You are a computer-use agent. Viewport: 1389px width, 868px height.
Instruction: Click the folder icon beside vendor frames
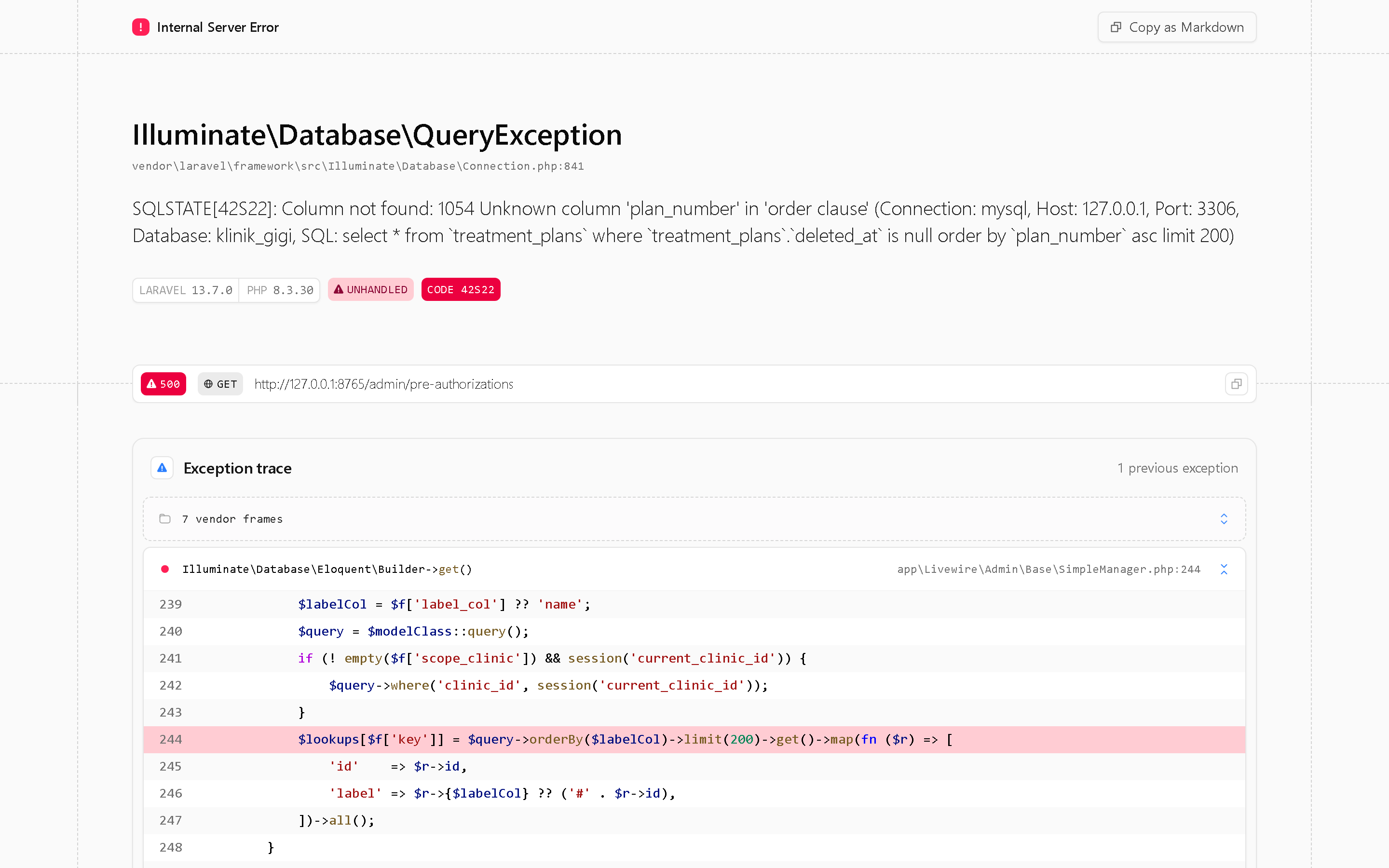[165, 519]
